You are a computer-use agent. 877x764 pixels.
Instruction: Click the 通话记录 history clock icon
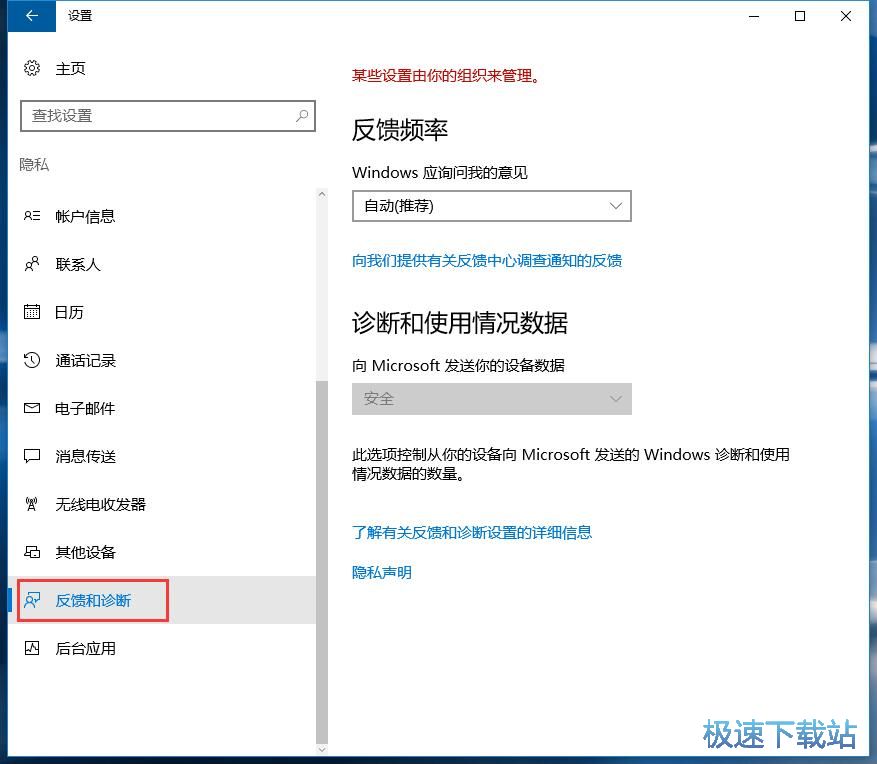click(x=32, y=360)
